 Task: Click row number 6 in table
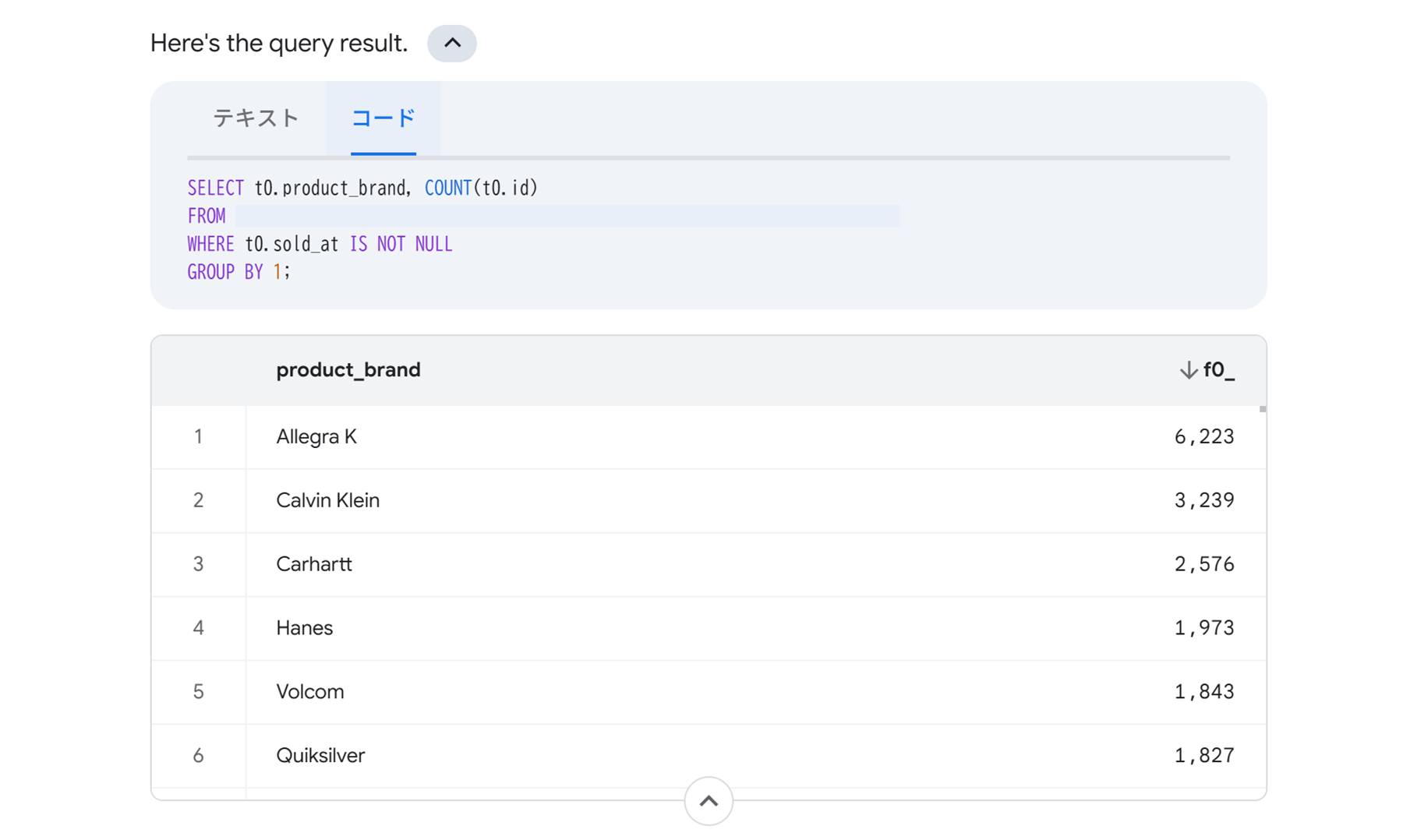pos(198,756)
